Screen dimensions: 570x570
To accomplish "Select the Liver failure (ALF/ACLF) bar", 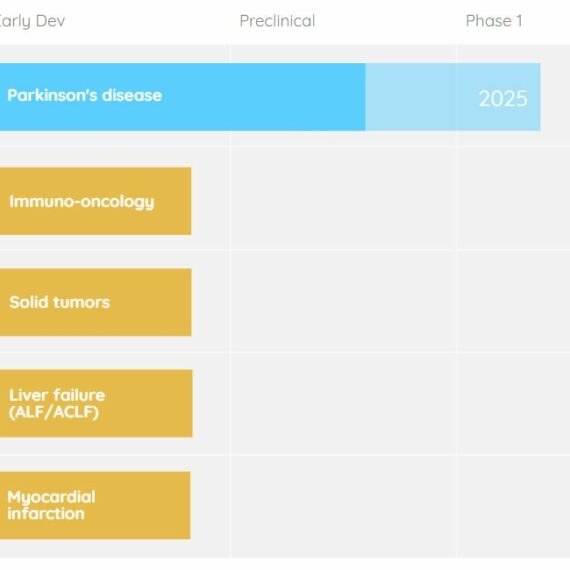I will click(x=96, y=404).
